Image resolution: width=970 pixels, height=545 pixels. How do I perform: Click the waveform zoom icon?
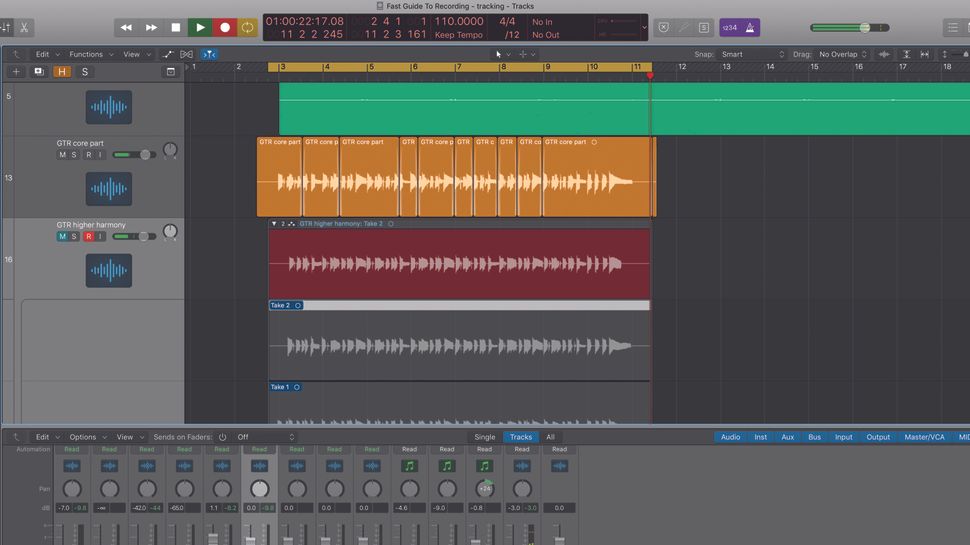884,54
